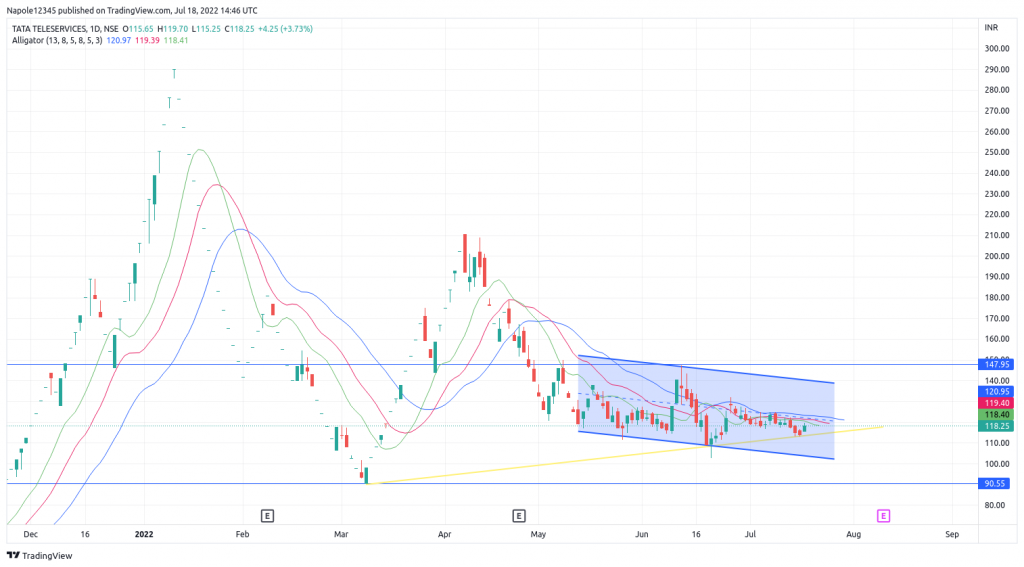Open the late-April earnings E marker

(x=519, y=516)
